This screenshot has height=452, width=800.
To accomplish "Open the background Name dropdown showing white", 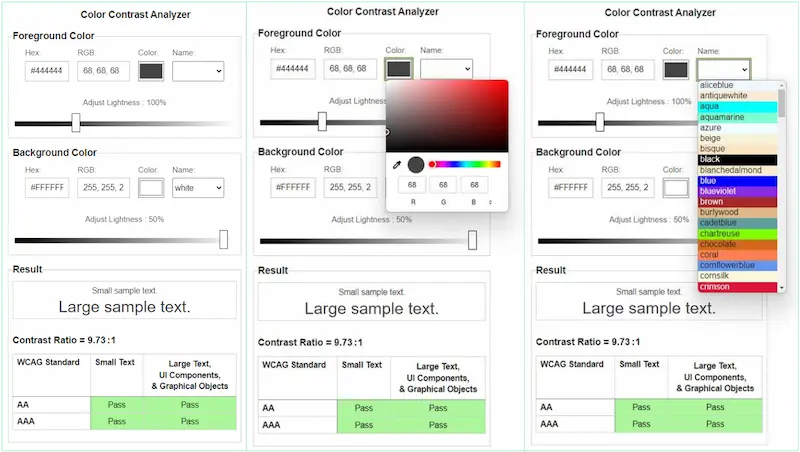I will pyautogui.click(x=198, y=188).
